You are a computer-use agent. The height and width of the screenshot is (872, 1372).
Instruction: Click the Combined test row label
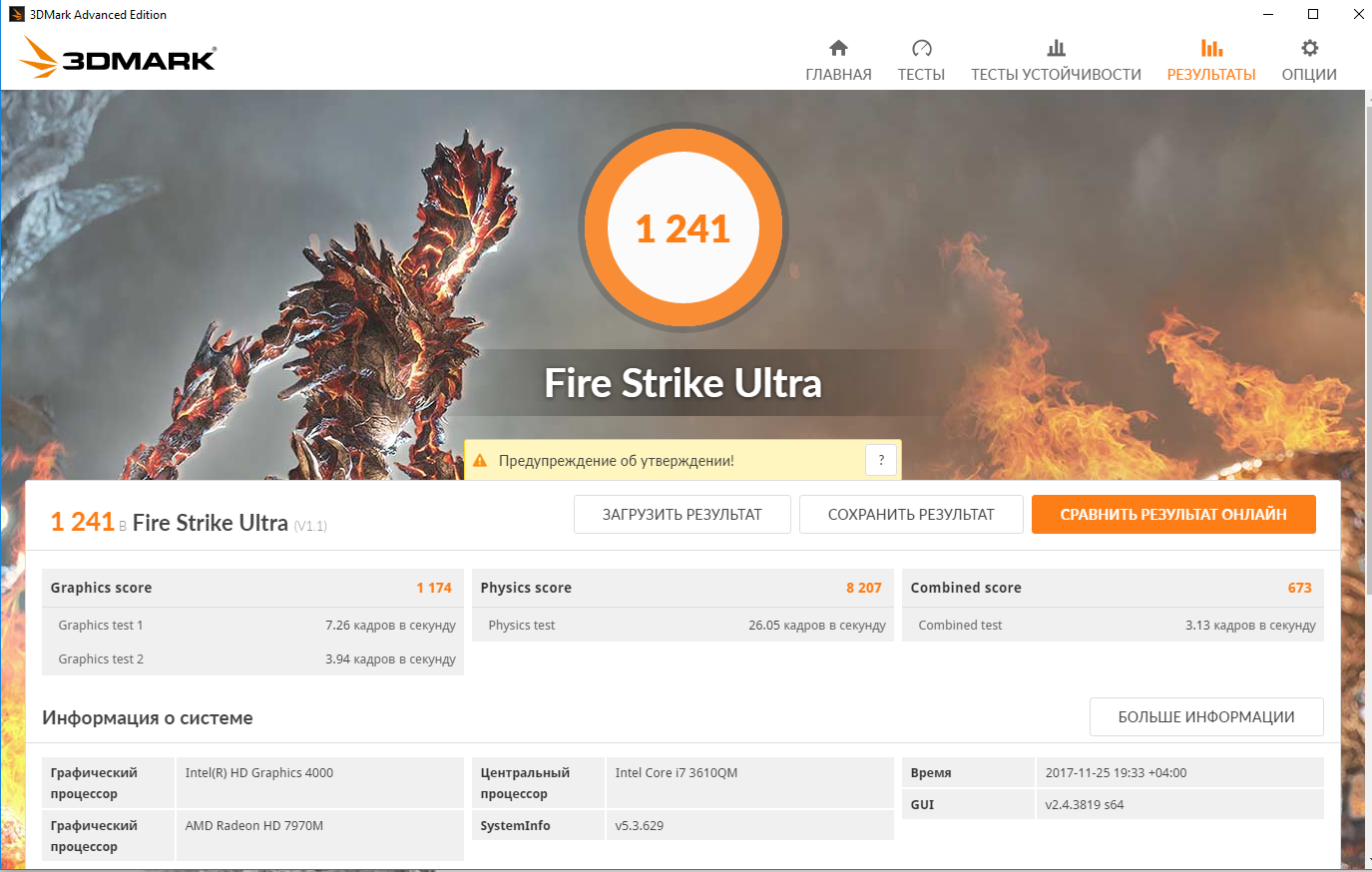point(961,626)
